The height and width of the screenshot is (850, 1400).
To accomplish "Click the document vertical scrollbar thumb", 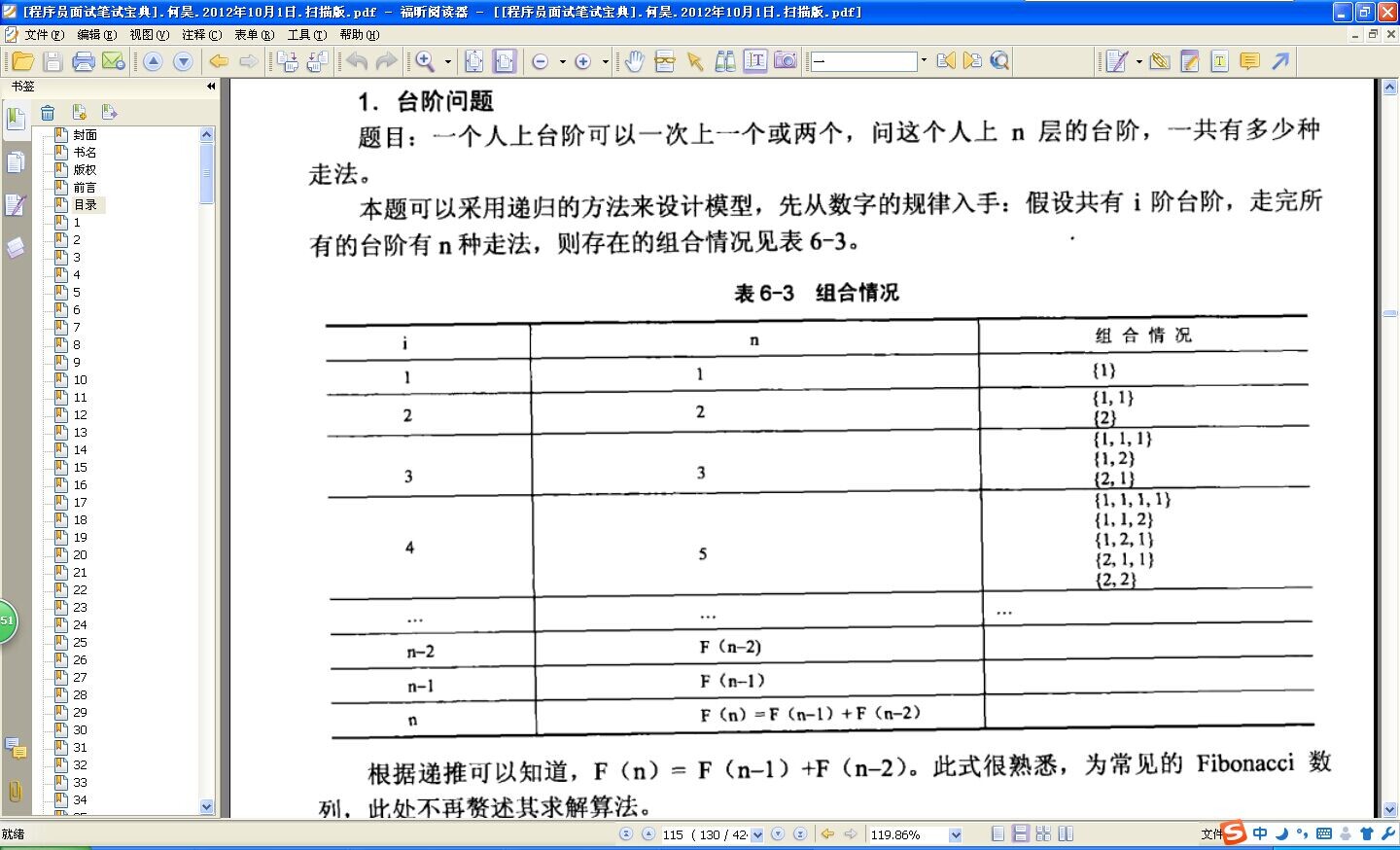I will click(1389, 313).
